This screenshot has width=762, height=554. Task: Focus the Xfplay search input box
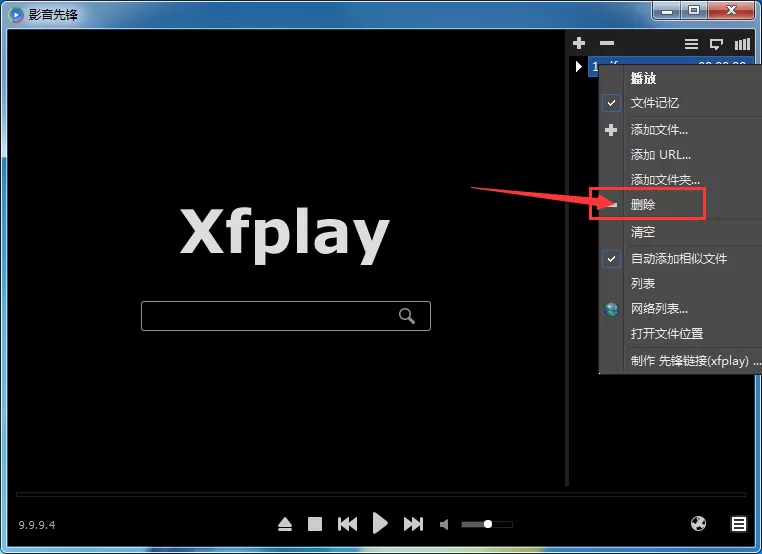coord(286,316)
